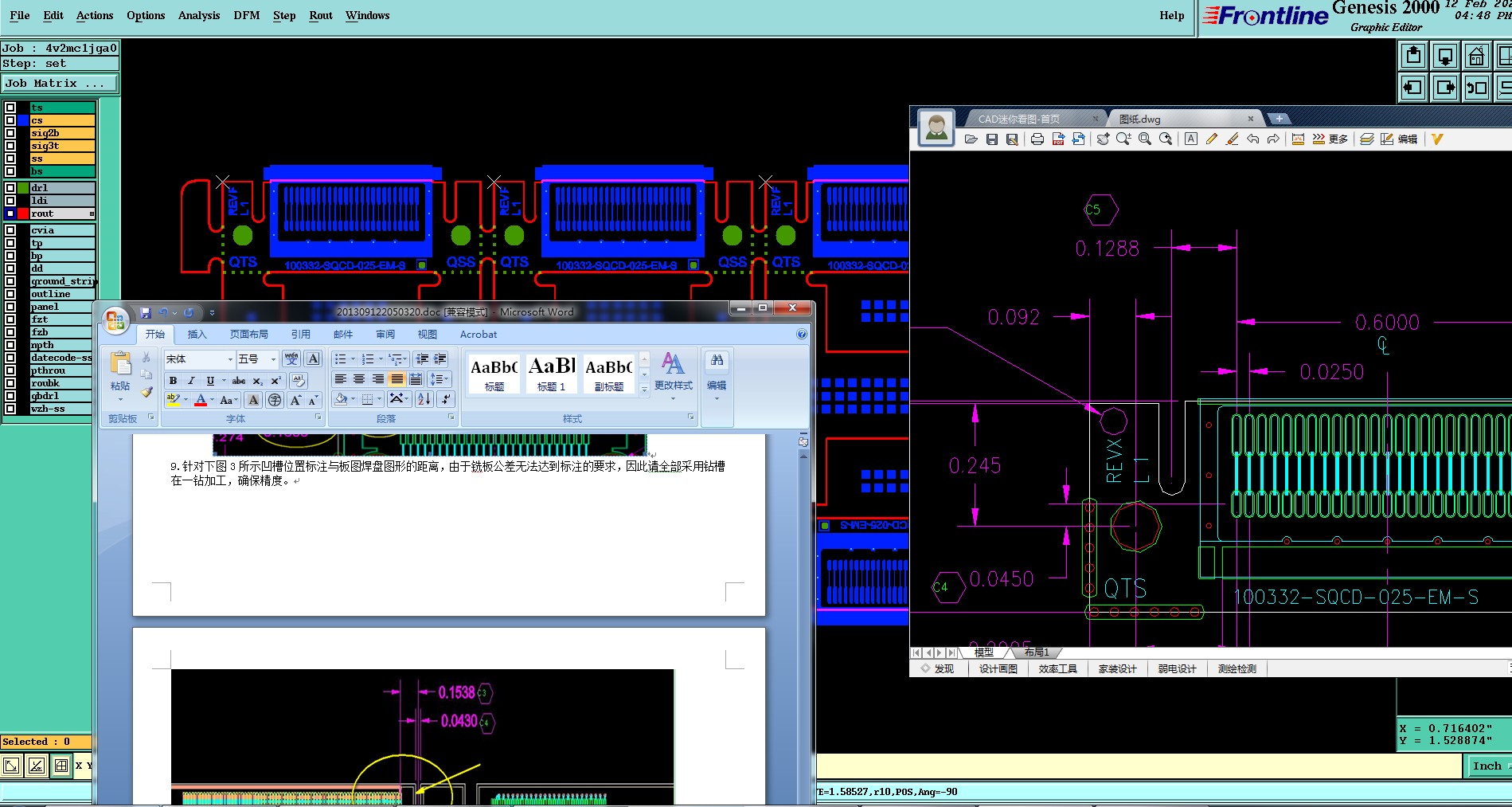Toggle checkbox for layer sig2b
Image resolution: width=1512 pixels, height=807 pixels.
(10, 133)
